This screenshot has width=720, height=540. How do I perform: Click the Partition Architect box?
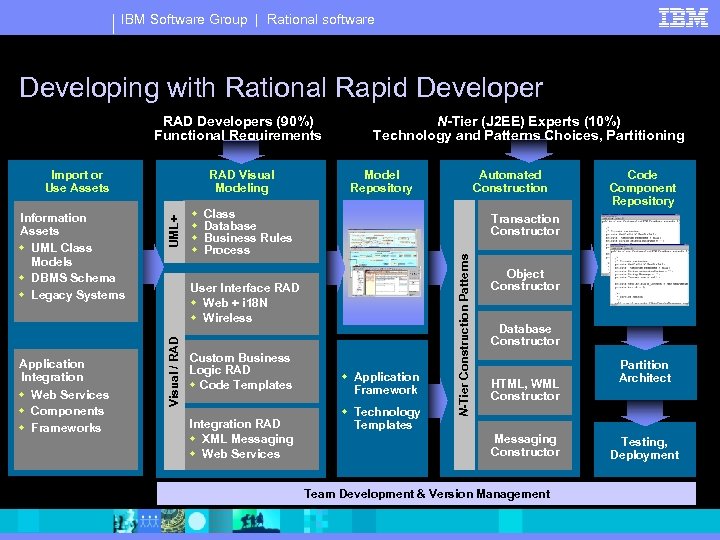tap(645, 372)
